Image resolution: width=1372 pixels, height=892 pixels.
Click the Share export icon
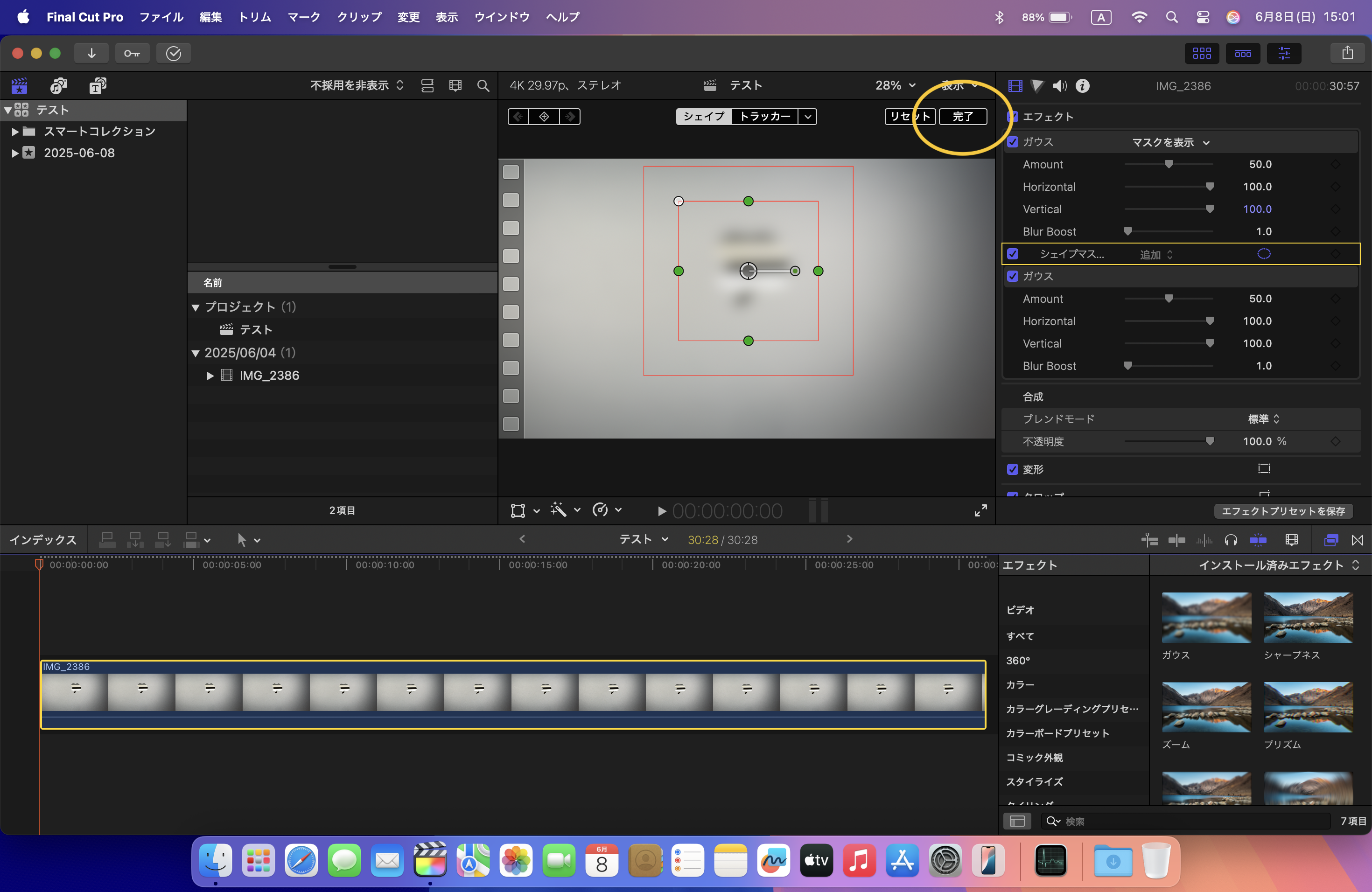[1347, 53]
